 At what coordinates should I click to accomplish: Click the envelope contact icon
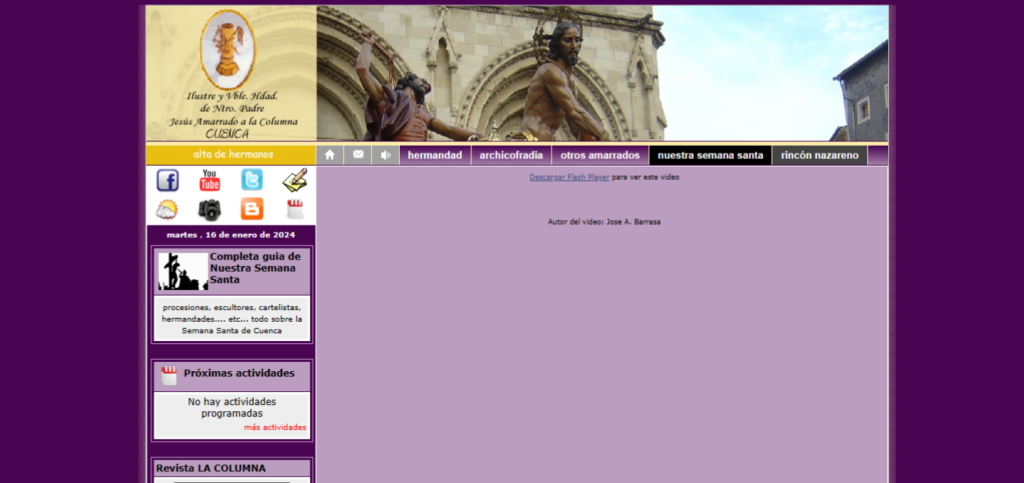tap(358, 155)
